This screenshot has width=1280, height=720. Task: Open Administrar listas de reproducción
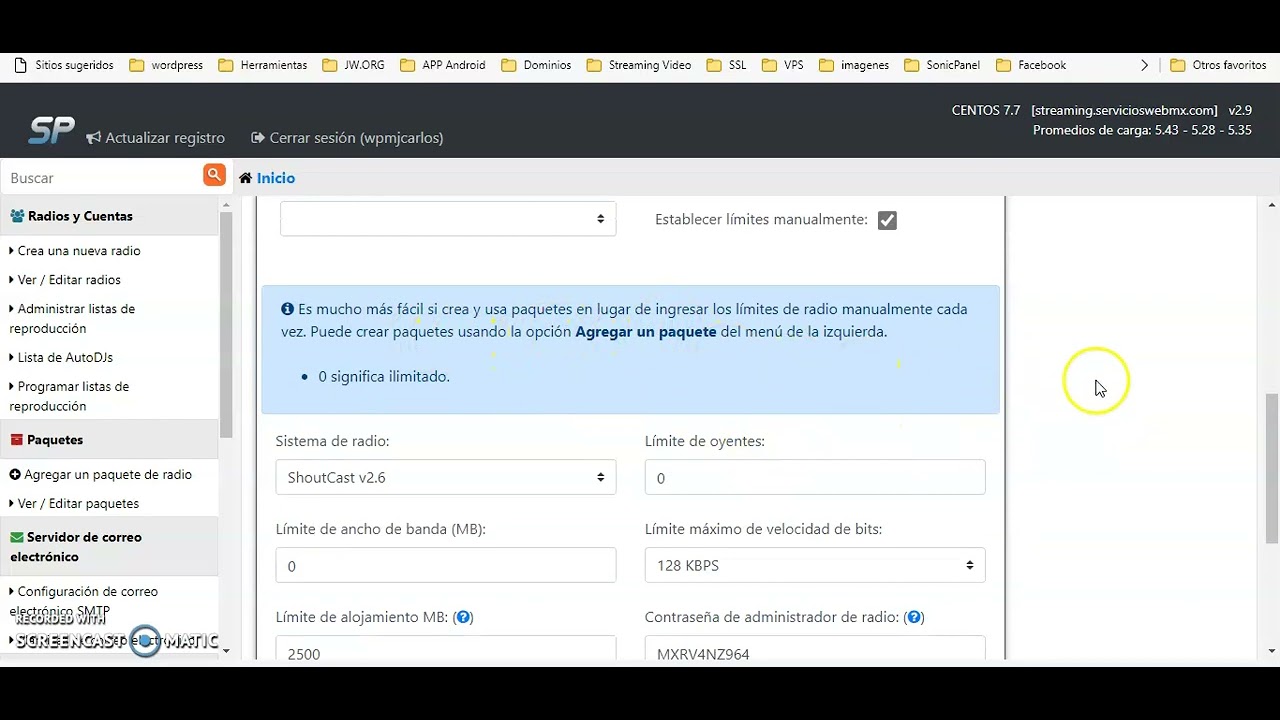72,319
